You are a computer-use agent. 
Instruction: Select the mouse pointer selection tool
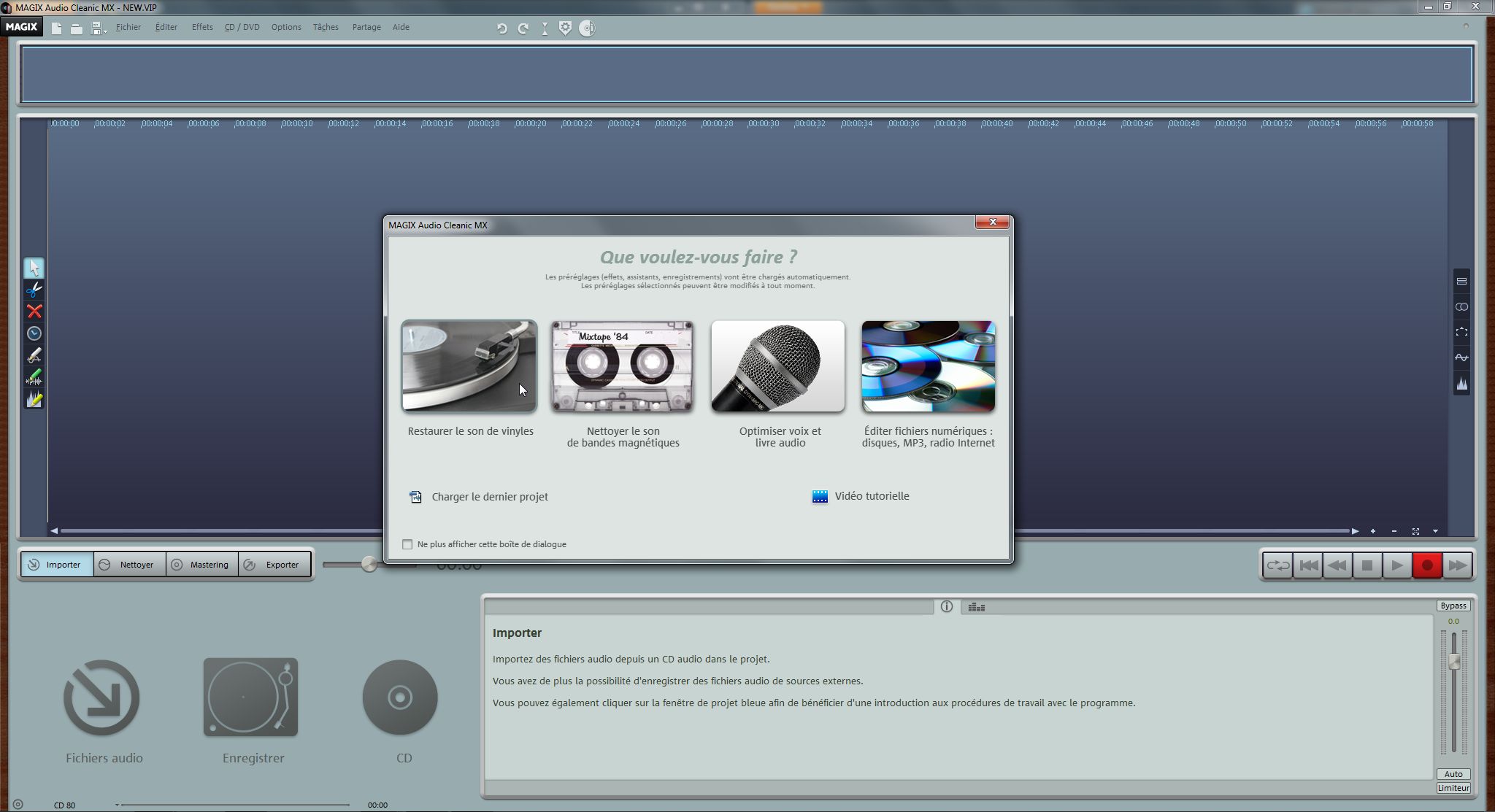[x=34, y=268]
